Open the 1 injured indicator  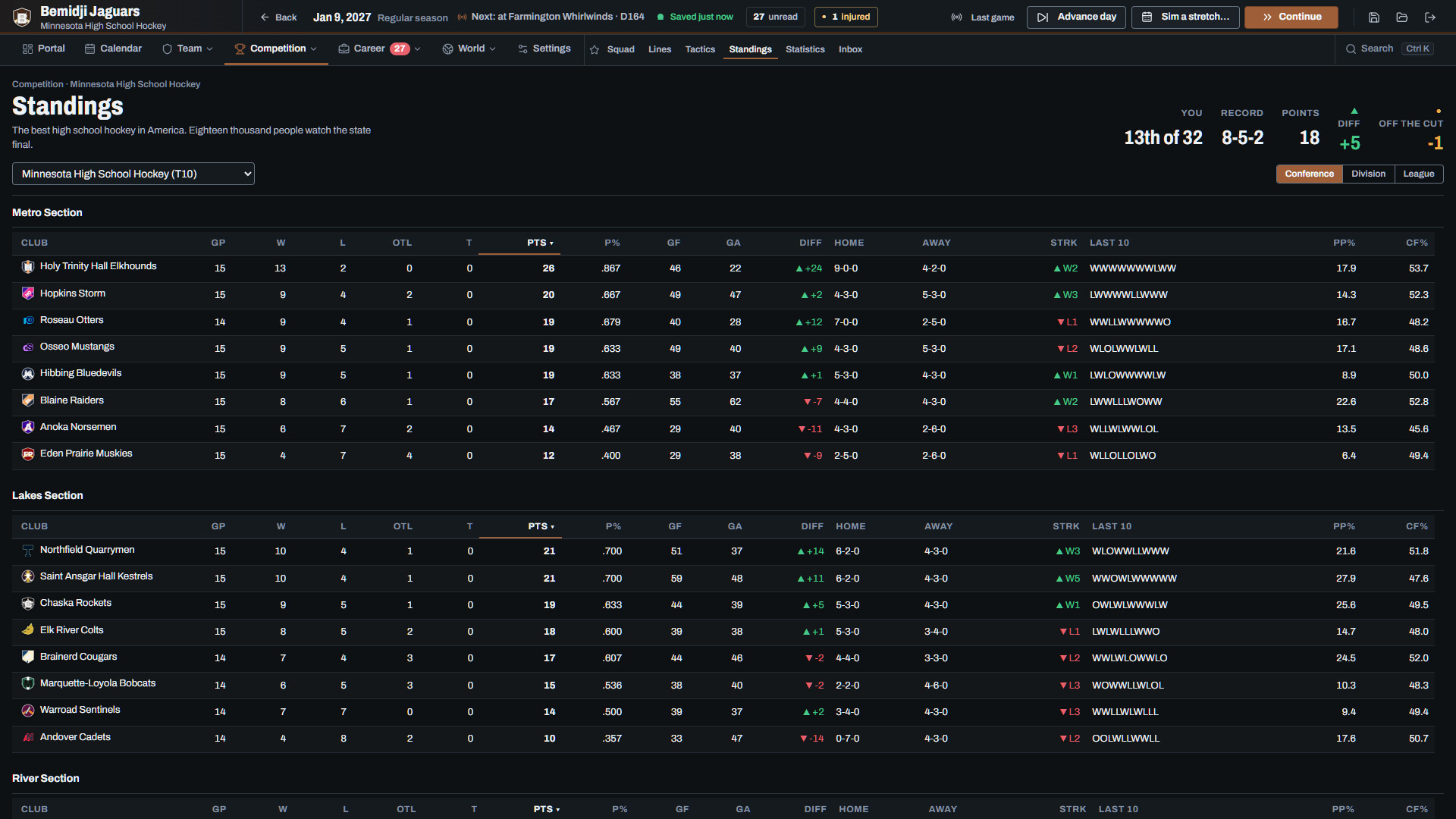[846, 17]
